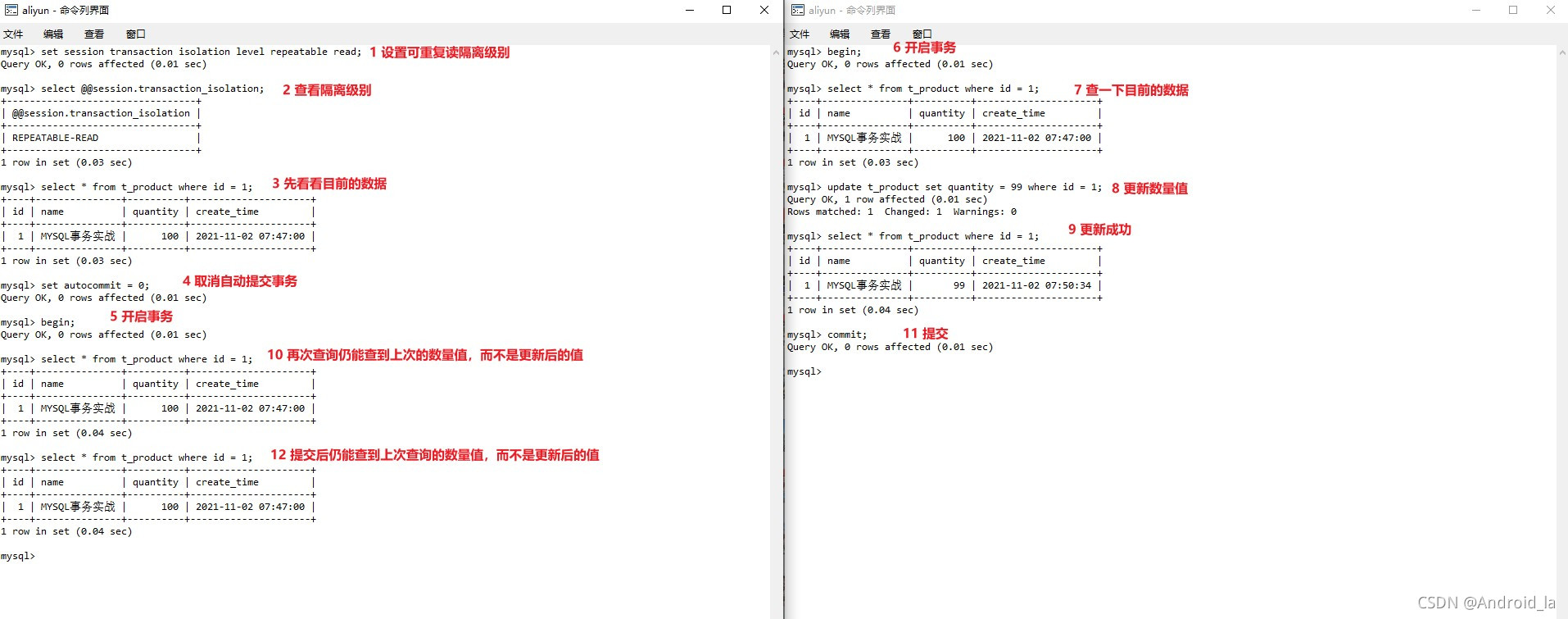Screen dimensions: 1568x619
Task: Click last mysql> prompt in right window
Action: 804,371
